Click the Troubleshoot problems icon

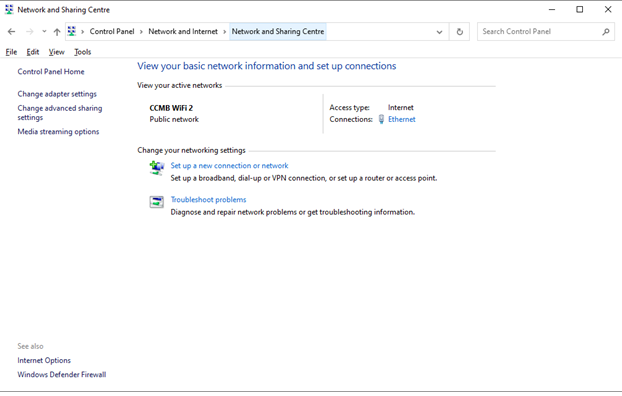tap(157, 202)
